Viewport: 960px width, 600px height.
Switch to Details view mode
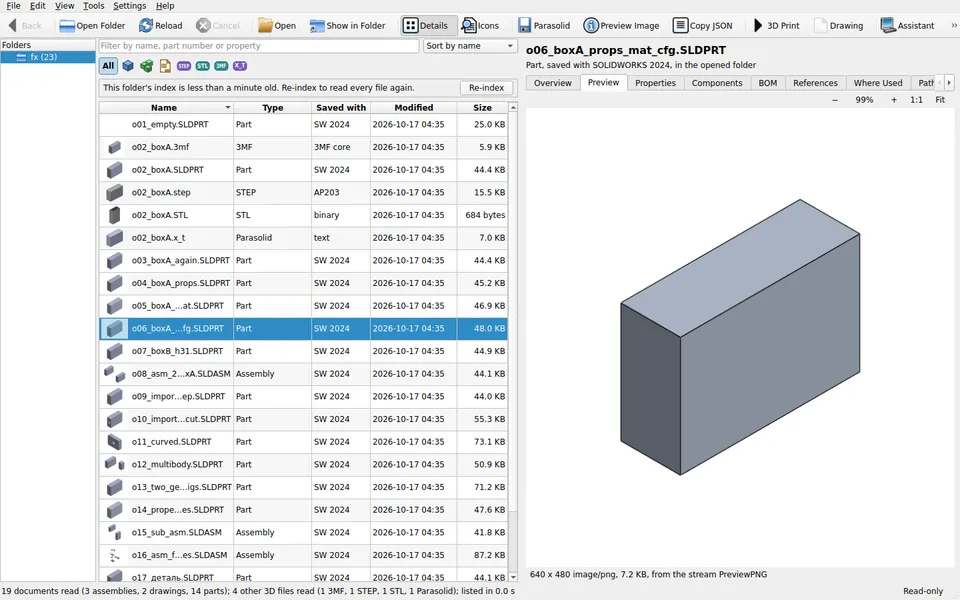pos(429,26)
